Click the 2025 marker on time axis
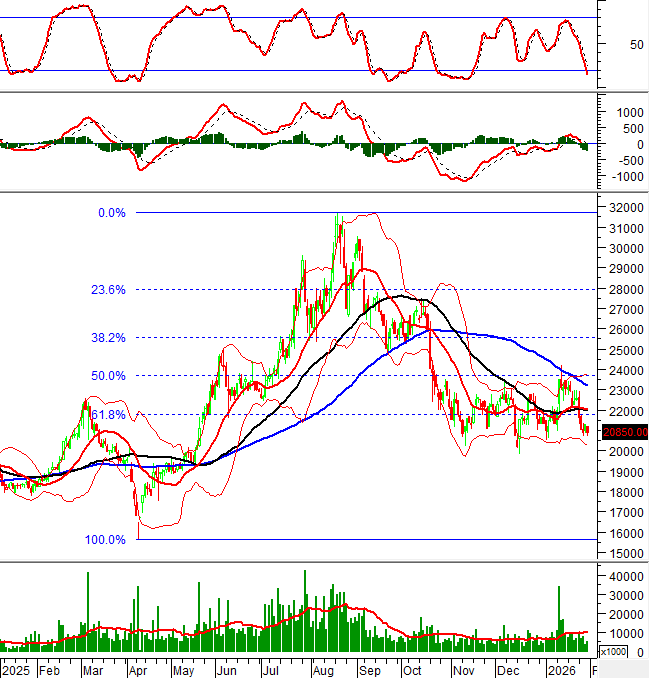The image size is (649, 678). pos(15,667)
